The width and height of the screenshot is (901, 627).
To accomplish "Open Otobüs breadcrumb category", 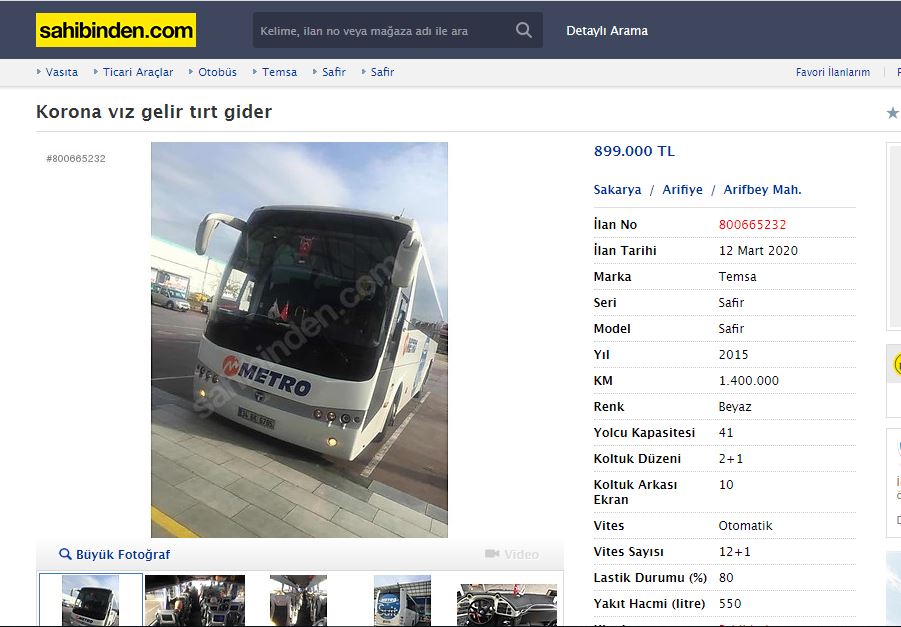I will [217, 72].
